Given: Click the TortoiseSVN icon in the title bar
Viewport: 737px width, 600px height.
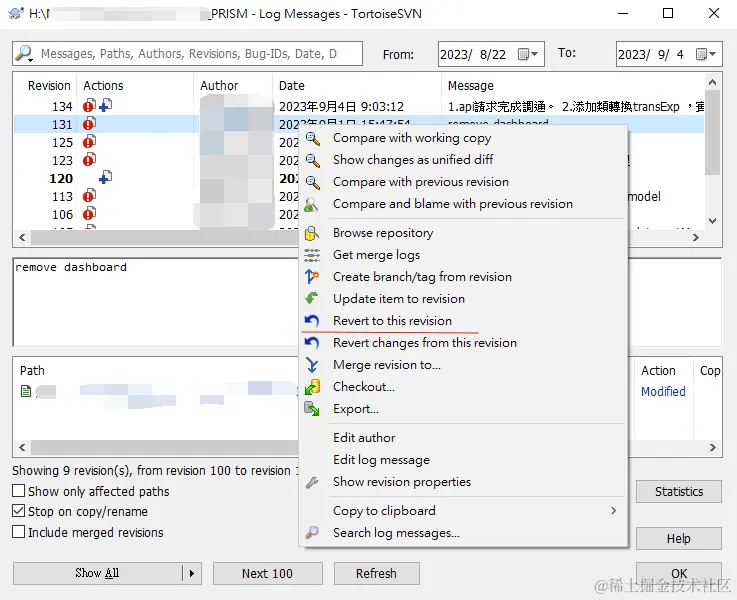Looking at the screenshot, I should (16, 13).
